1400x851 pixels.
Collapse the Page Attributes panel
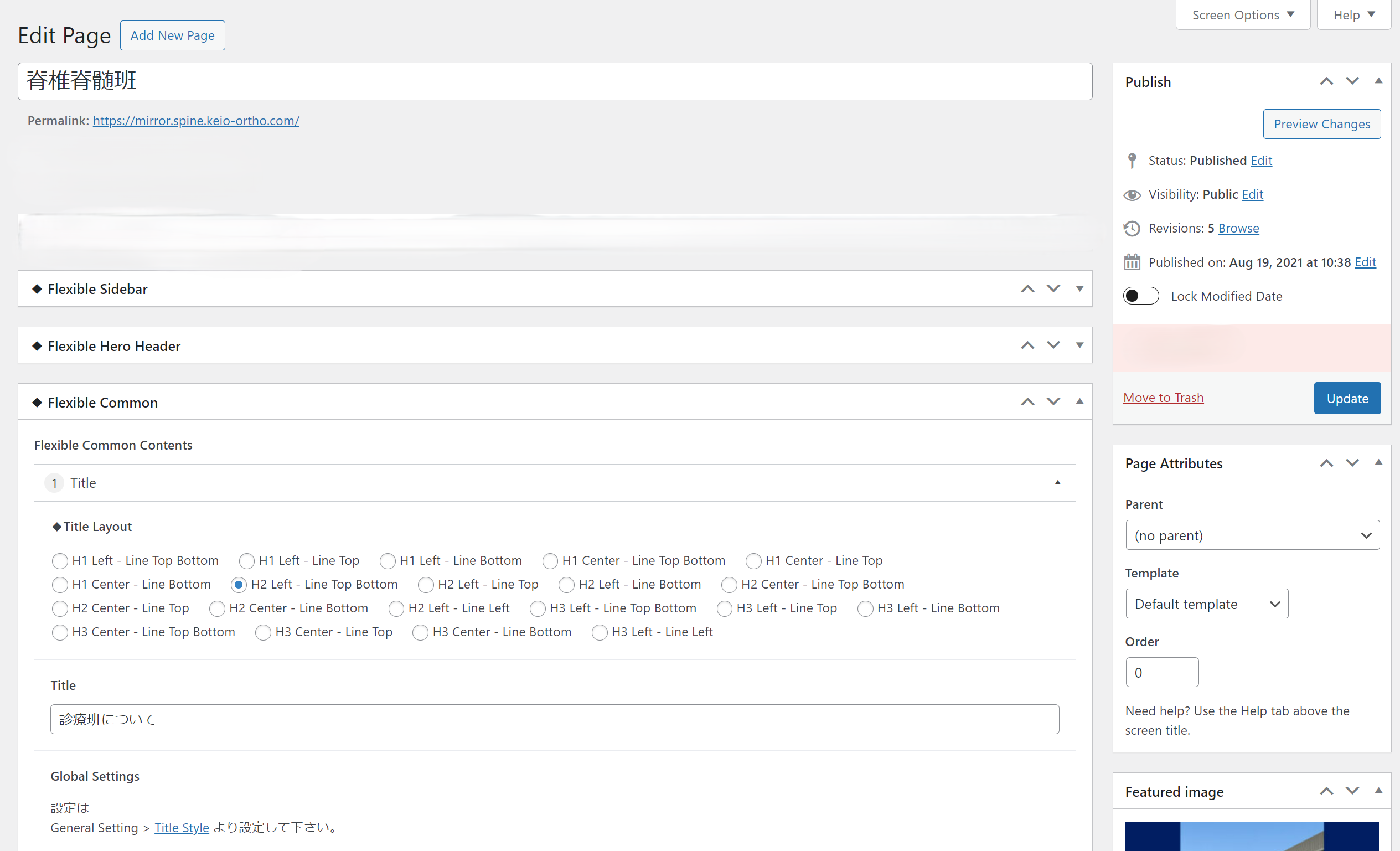[1378, 462]
